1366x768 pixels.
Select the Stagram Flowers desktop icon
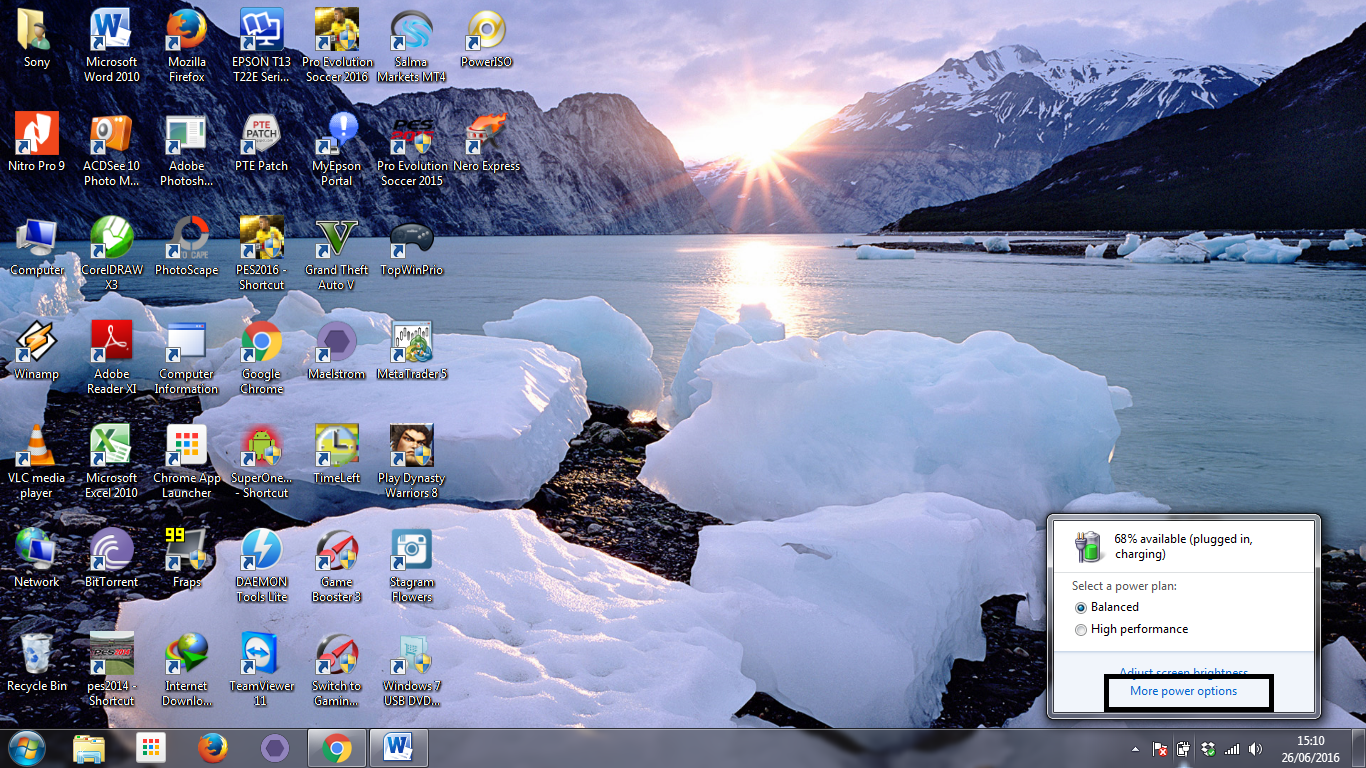[411, 566]
